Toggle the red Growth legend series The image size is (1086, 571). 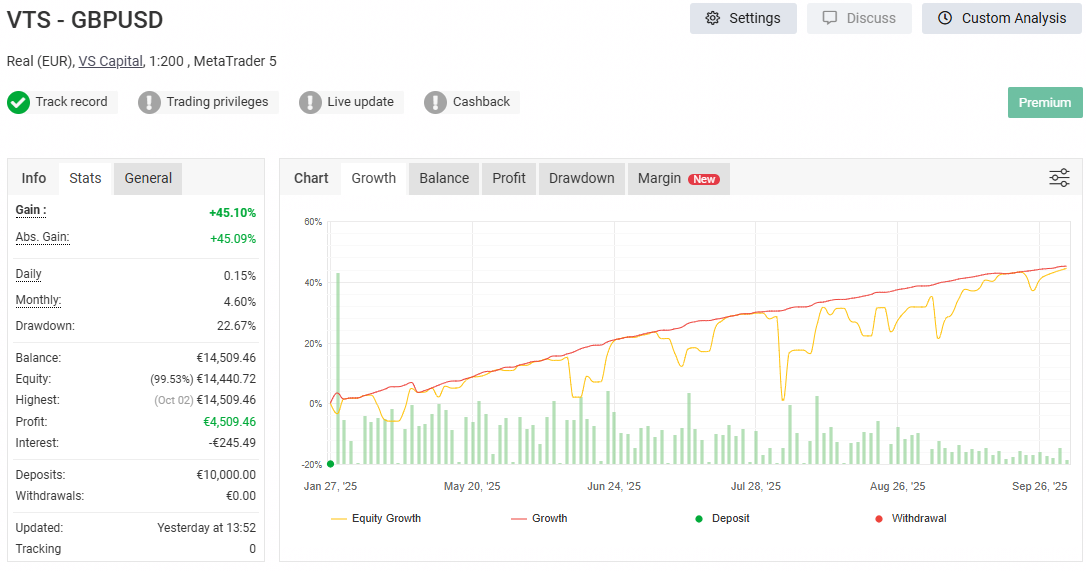539,518
